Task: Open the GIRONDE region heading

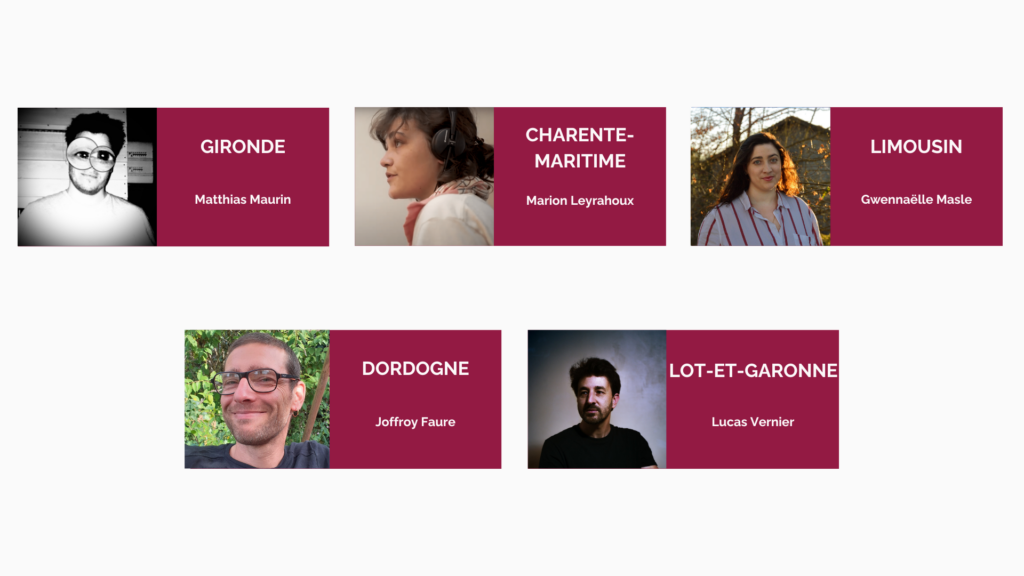Action: [243, 146]
